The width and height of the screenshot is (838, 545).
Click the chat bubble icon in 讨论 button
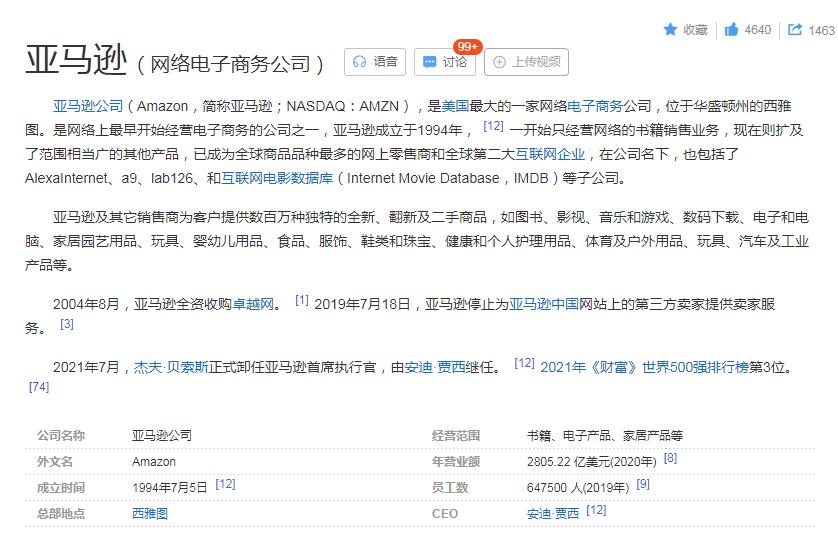coord(429,62)
